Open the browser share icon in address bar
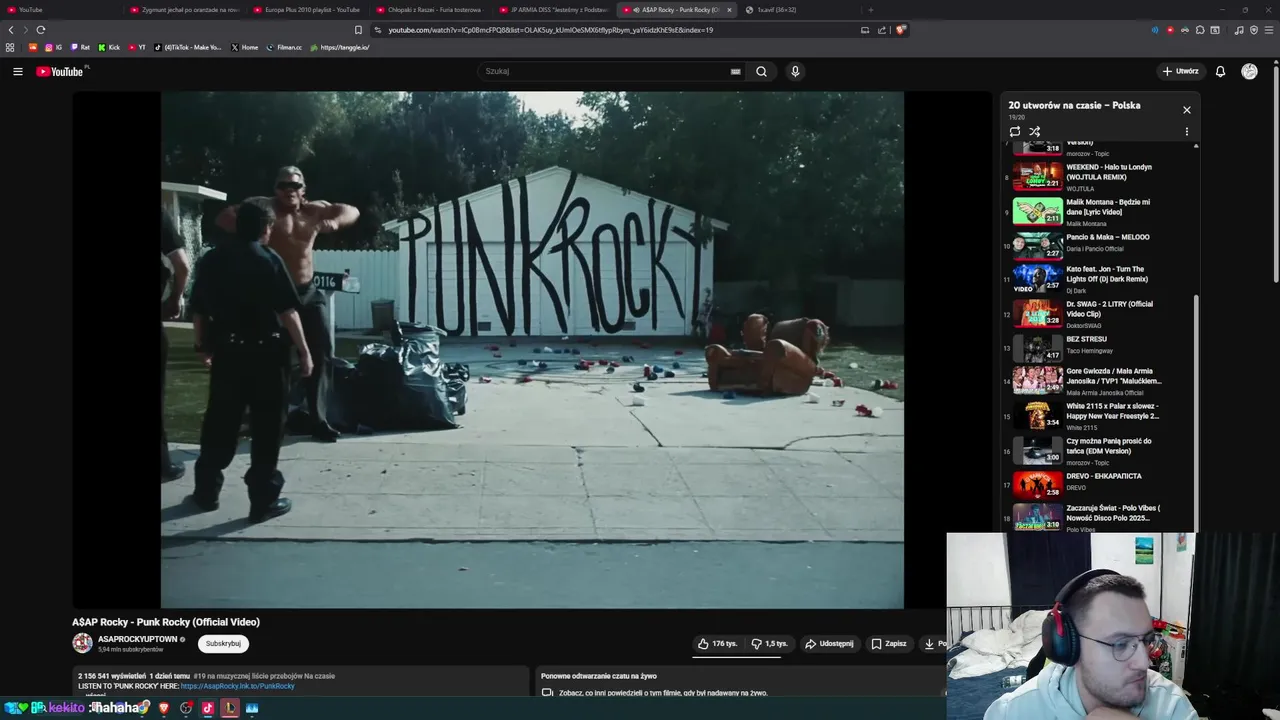The width and height of the screenshot is (1280, 720). pos(882,30)
